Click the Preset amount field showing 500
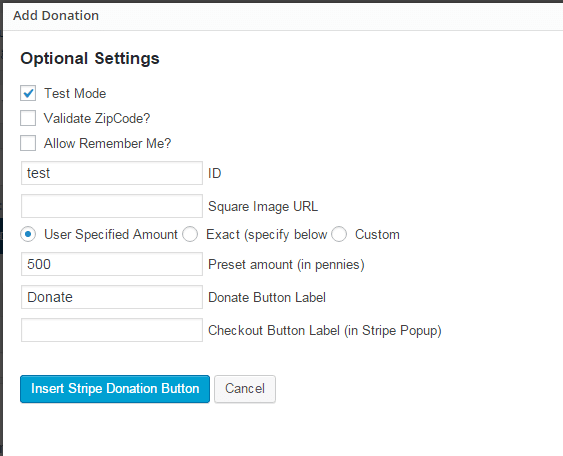563x456 pixels. click(x=112, y=264)
